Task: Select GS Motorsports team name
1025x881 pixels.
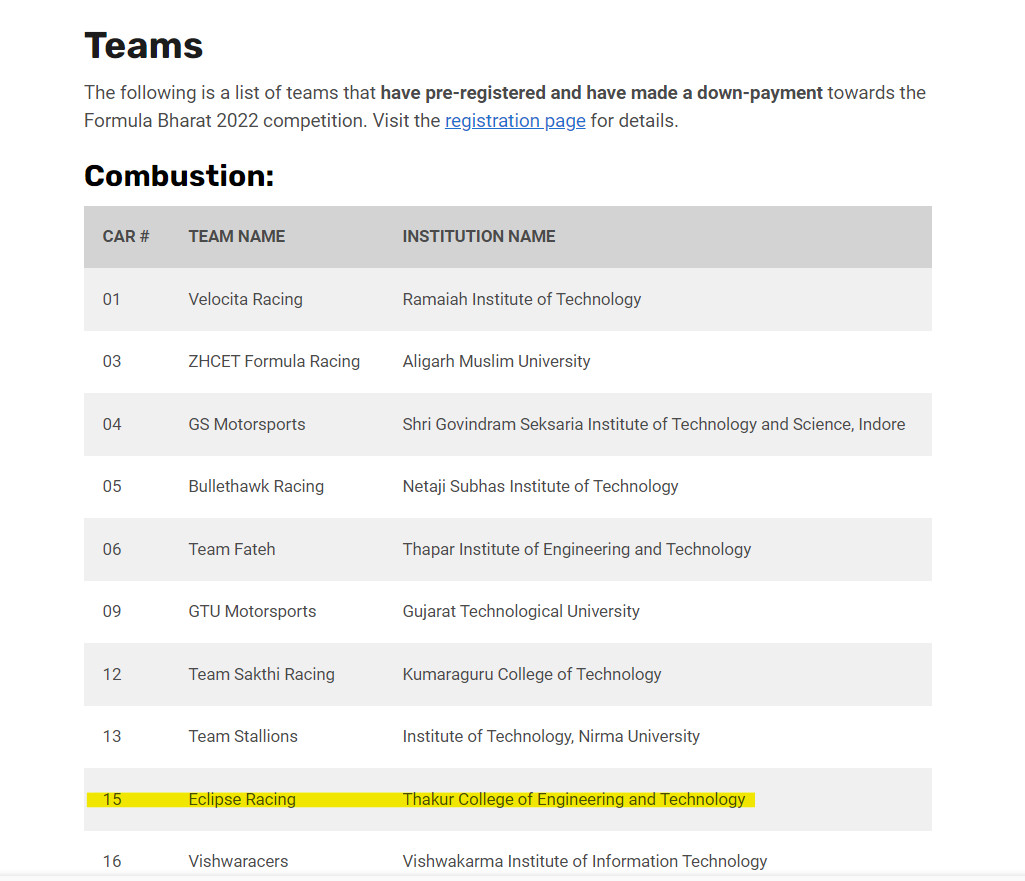Action: tap(246, 424)
